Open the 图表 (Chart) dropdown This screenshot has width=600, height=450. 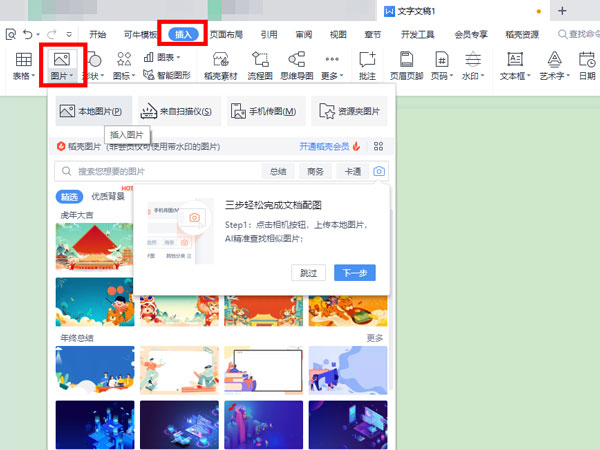(162, 57)
